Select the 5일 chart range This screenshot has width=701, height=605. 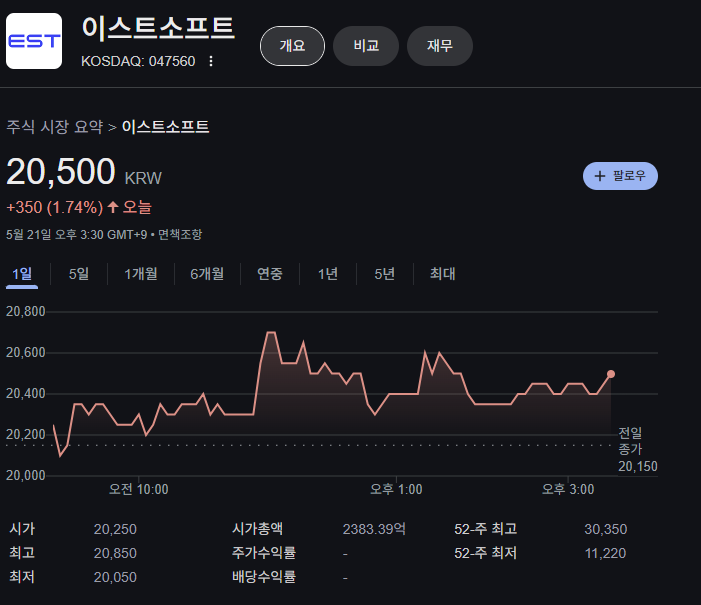[x=79, y=274]
